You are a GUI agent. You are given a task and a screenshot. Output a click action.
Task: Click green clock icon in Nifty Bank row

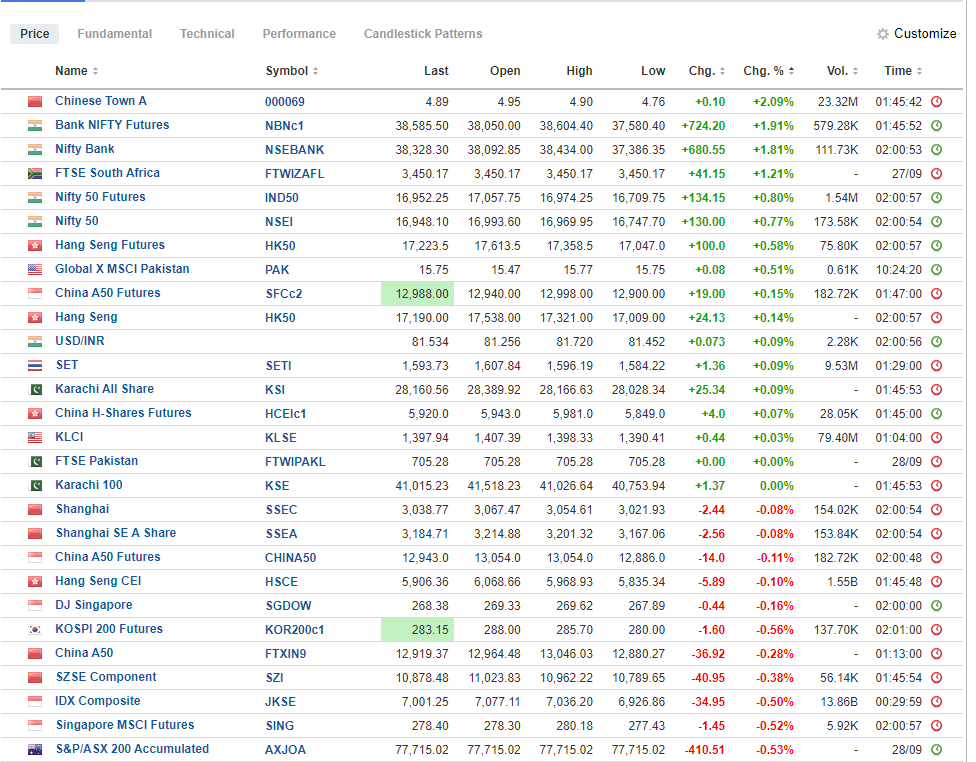pos(936,149)
